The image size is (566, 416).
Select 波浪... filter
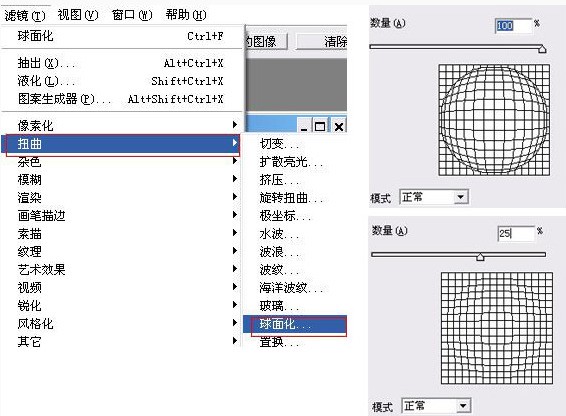pos(295,251)
